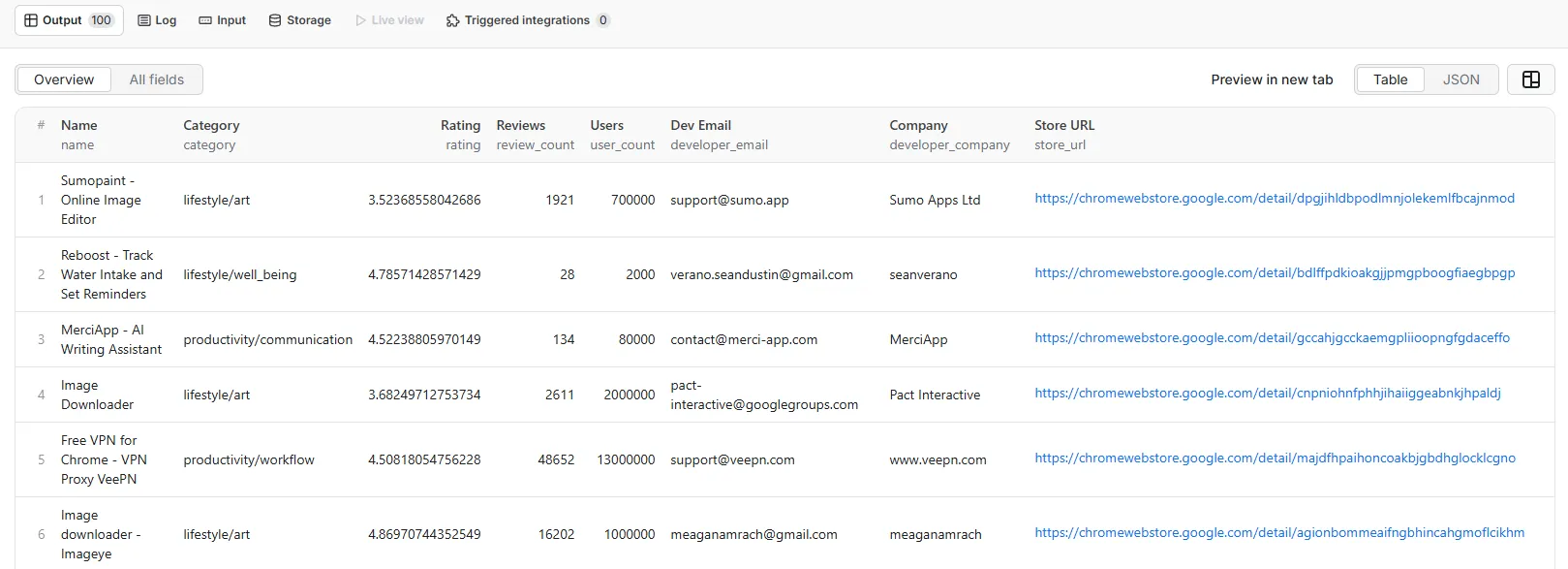
Task: Open Reboost store URL link
Action: (1275, 272)
